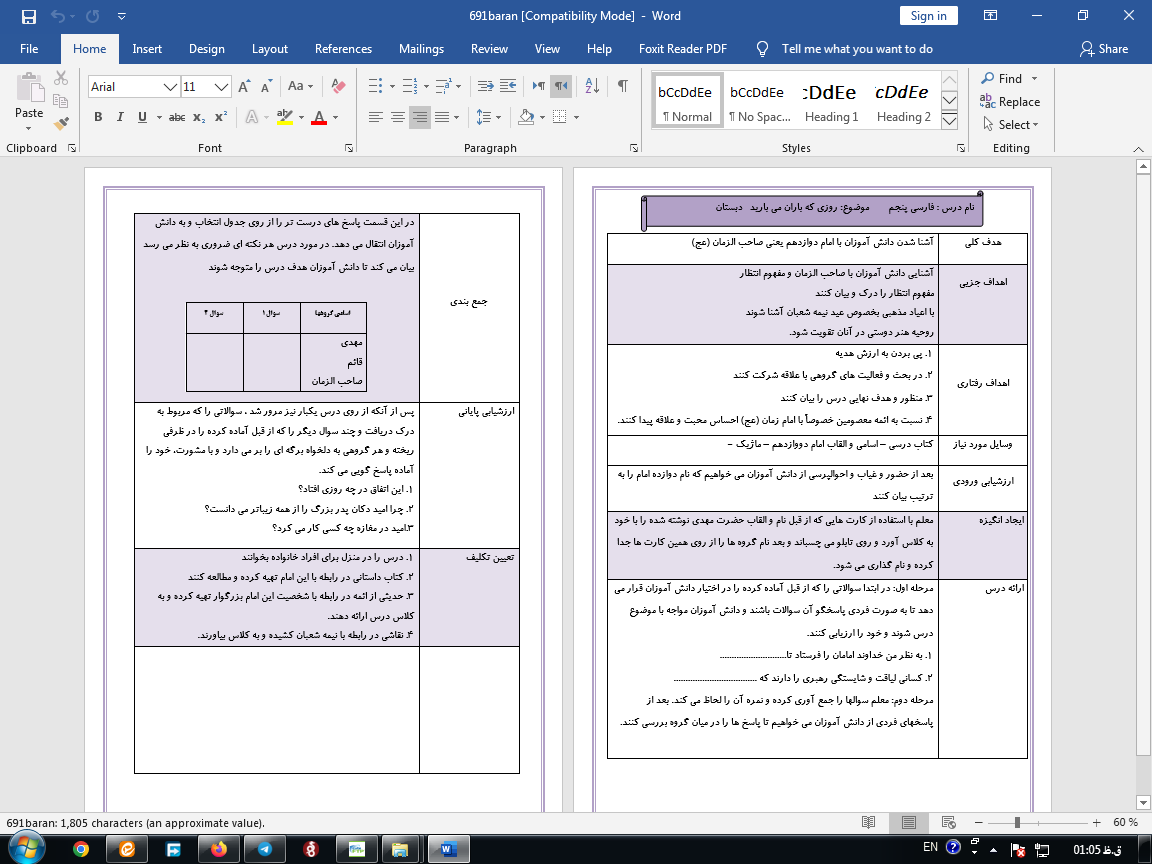The height and width of the screenshot is (864, 1152).
Task: Increase indent of the paragraph
Action: 510,86
